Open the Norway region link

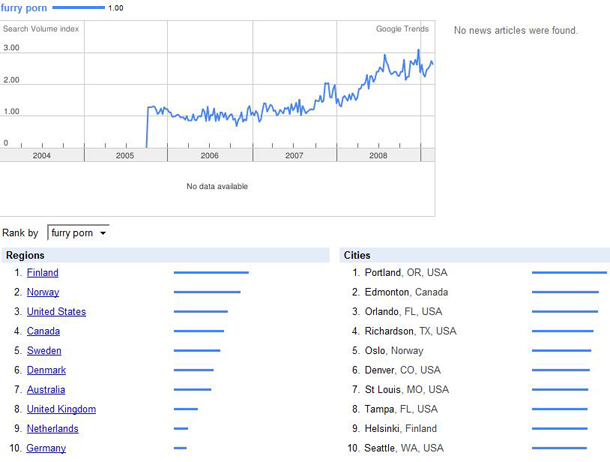[42, 292]
